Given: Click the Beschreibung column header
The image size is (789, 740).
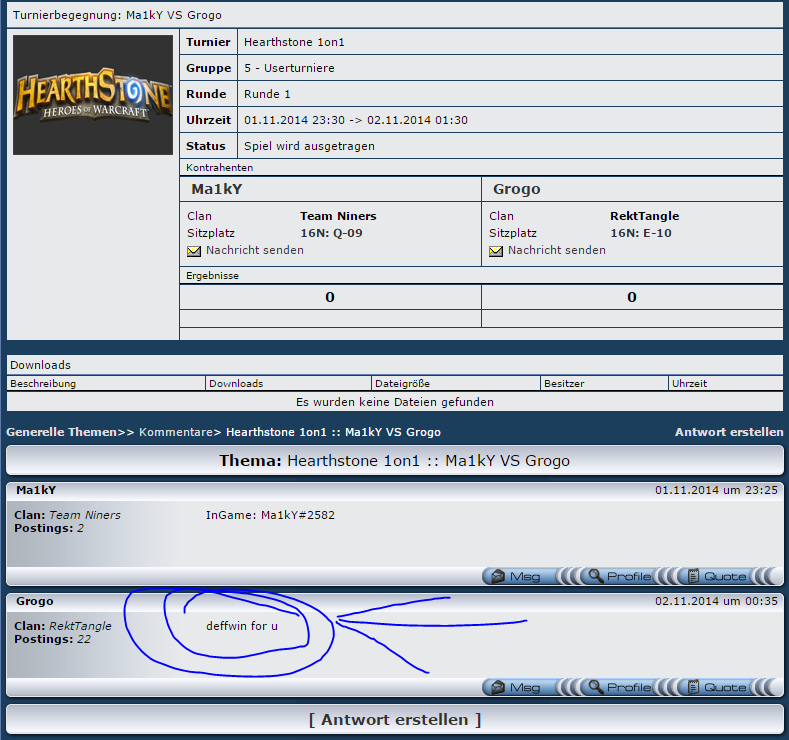Looking at the screenshot, I should [x=43, y=383].
